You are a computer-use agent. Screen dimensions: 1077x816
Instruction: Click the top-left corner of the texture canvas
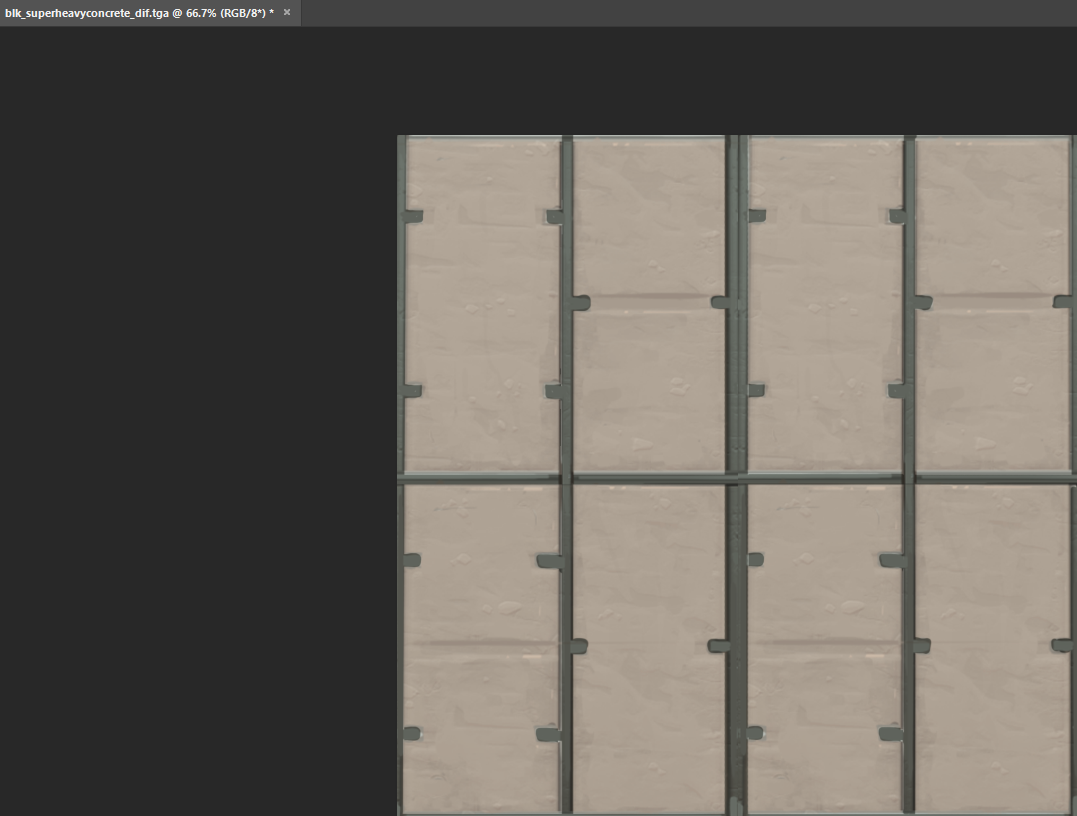(x=399, y=137)
